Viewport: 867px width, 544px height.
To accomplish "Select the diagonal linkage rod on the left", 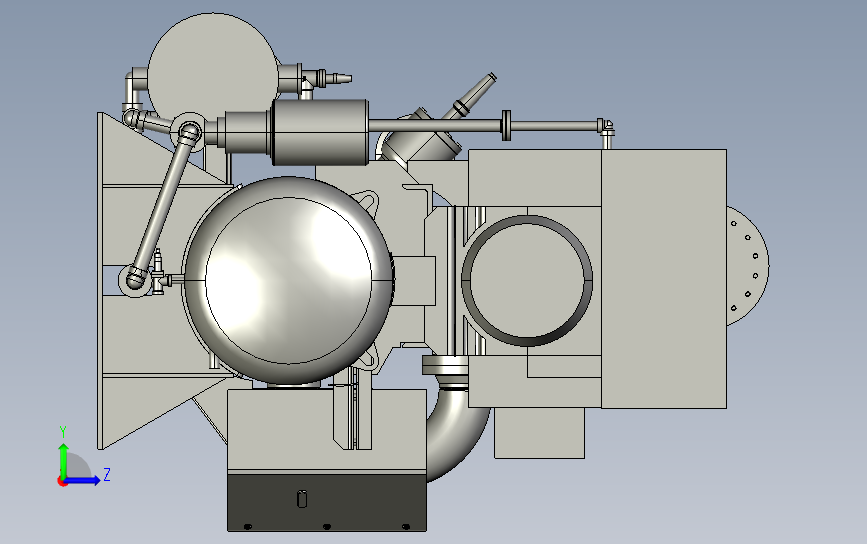I will tap(162, 206).
